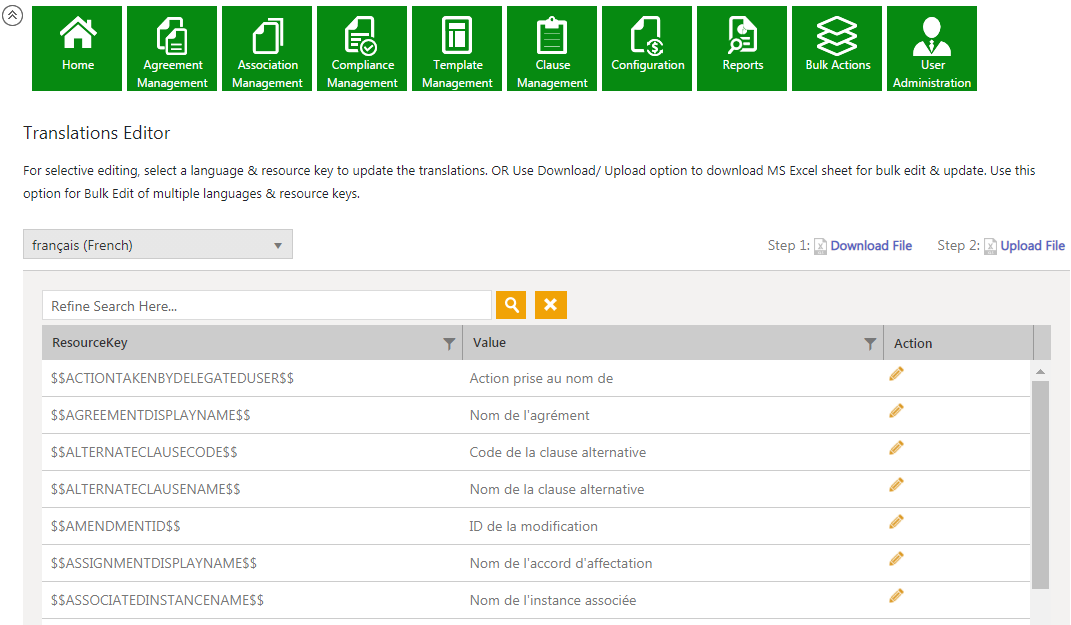
Task: Open filter for the Value column
Action: tap(870, 344)
